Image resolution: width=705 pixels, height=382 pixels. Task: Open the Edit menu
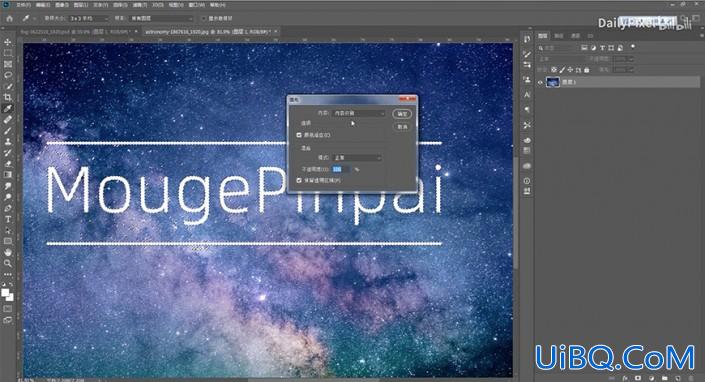tap(43, 5)
